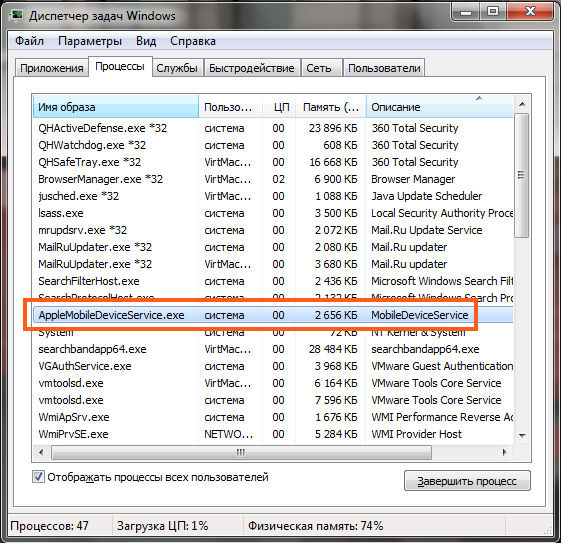Select the AppleMobileDeviceService.exe process
The image size is (561, 543).
273,315
